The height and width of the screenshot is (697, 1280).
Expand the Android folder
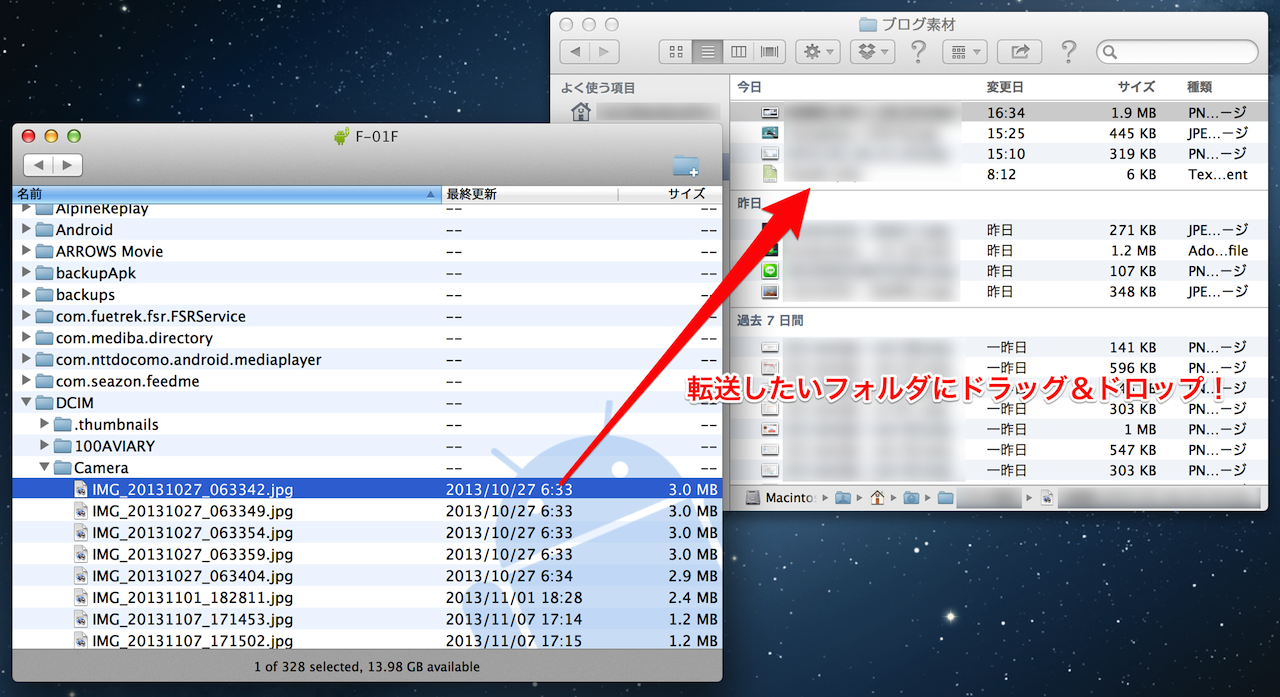click(x=26, y=230)
